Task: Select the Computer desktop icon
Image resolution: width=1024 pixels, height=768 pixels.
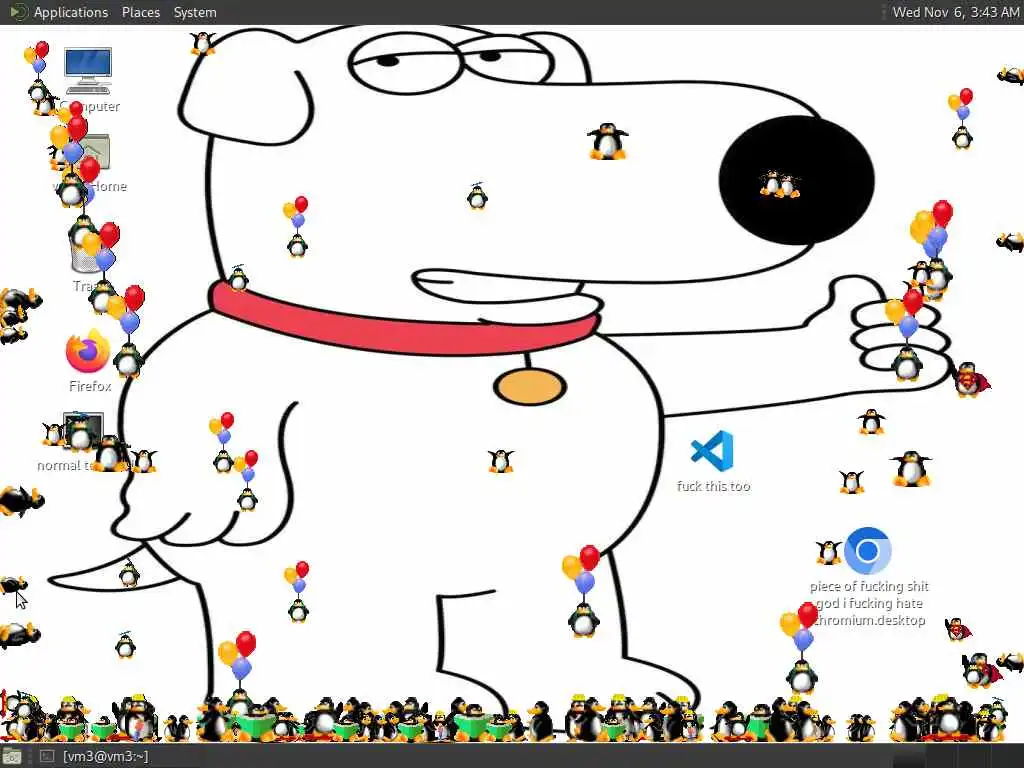Action: tap(88, 71)
